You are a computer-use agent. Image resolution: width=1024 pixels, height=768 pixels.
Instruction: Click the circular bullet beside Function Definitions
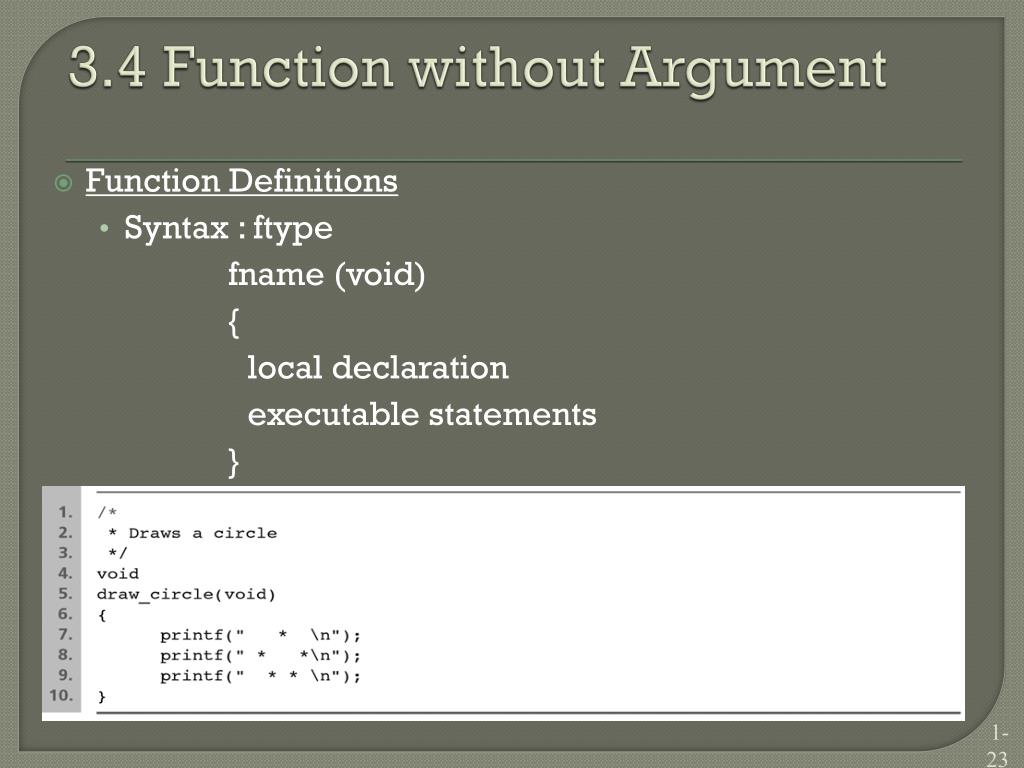tap(63, 183)
